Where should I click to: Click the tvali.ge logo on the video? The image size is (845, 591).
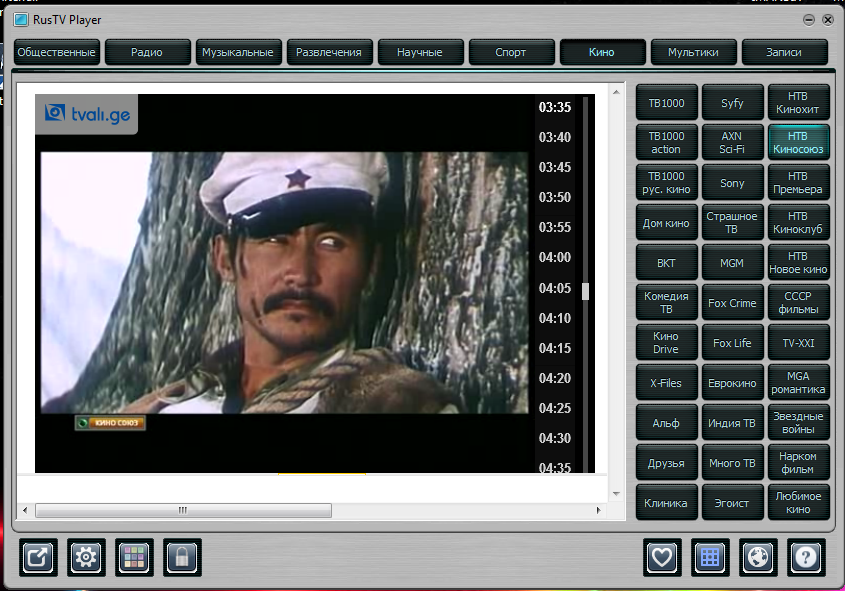point(86,114)
